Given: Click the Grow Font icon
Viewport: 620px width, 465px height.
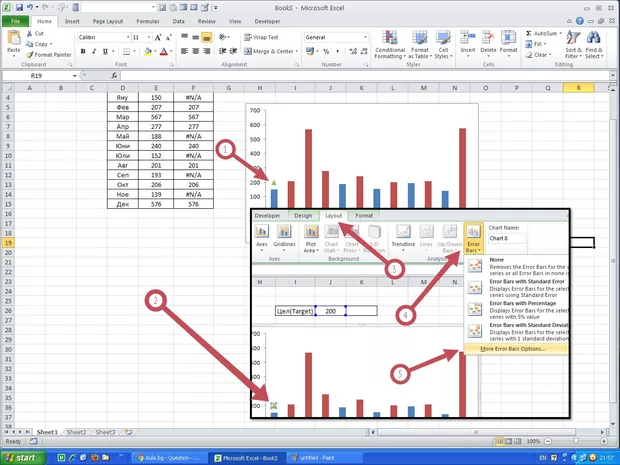Looking at the screenshot, I should coord(158,38).
